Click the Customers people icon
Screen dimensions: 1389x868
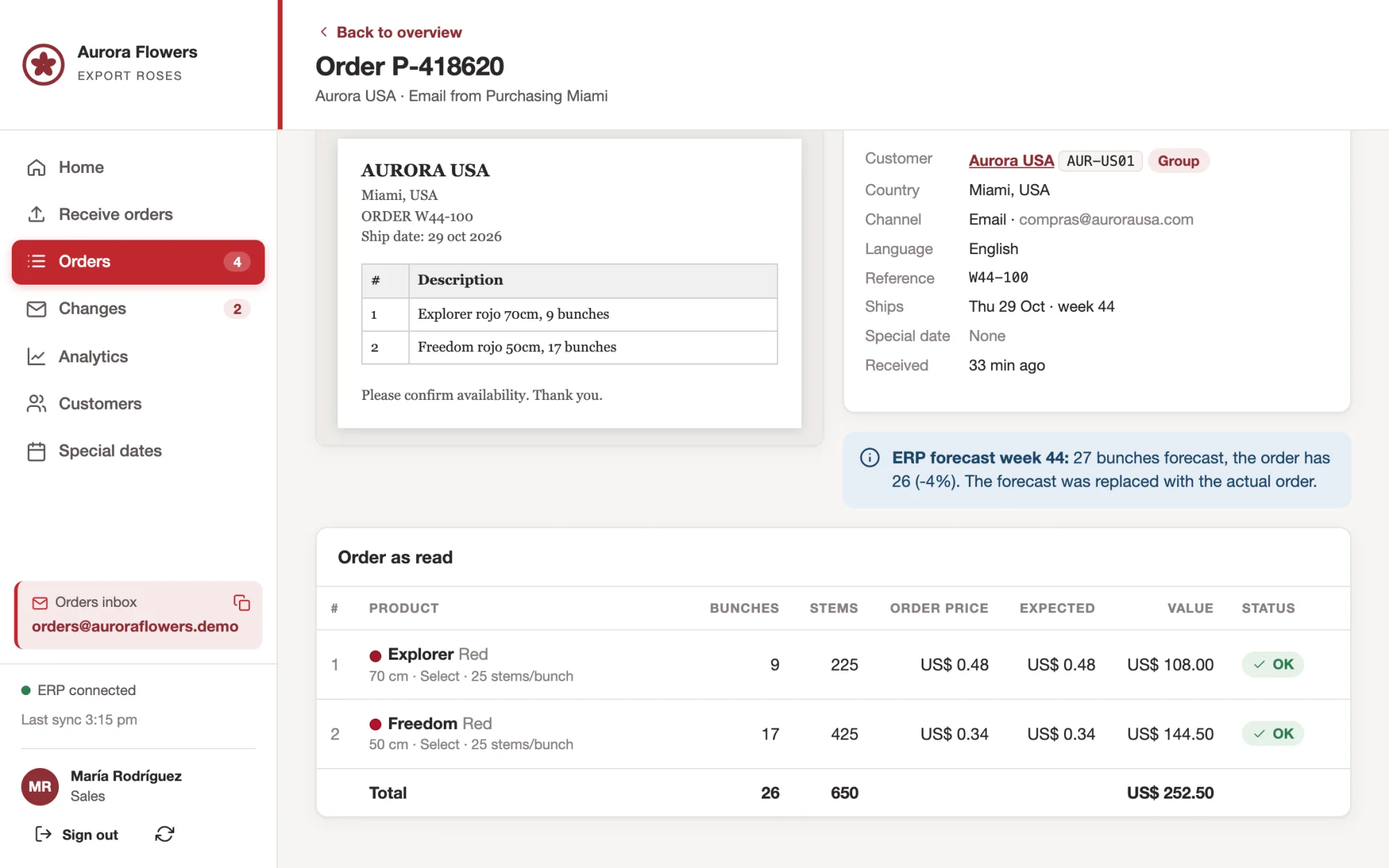coord(36,403)
